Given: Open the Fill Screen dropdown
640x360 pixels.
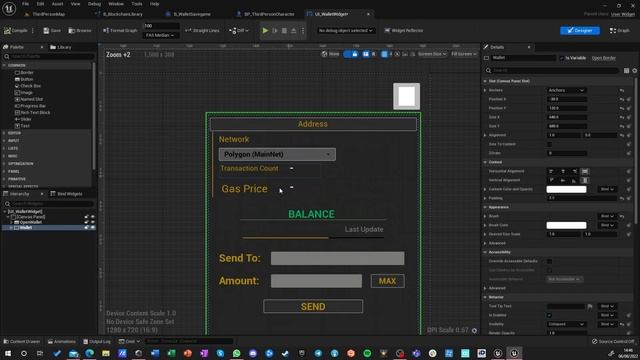Looking at the screenshot, I should (x=464, y=54).
